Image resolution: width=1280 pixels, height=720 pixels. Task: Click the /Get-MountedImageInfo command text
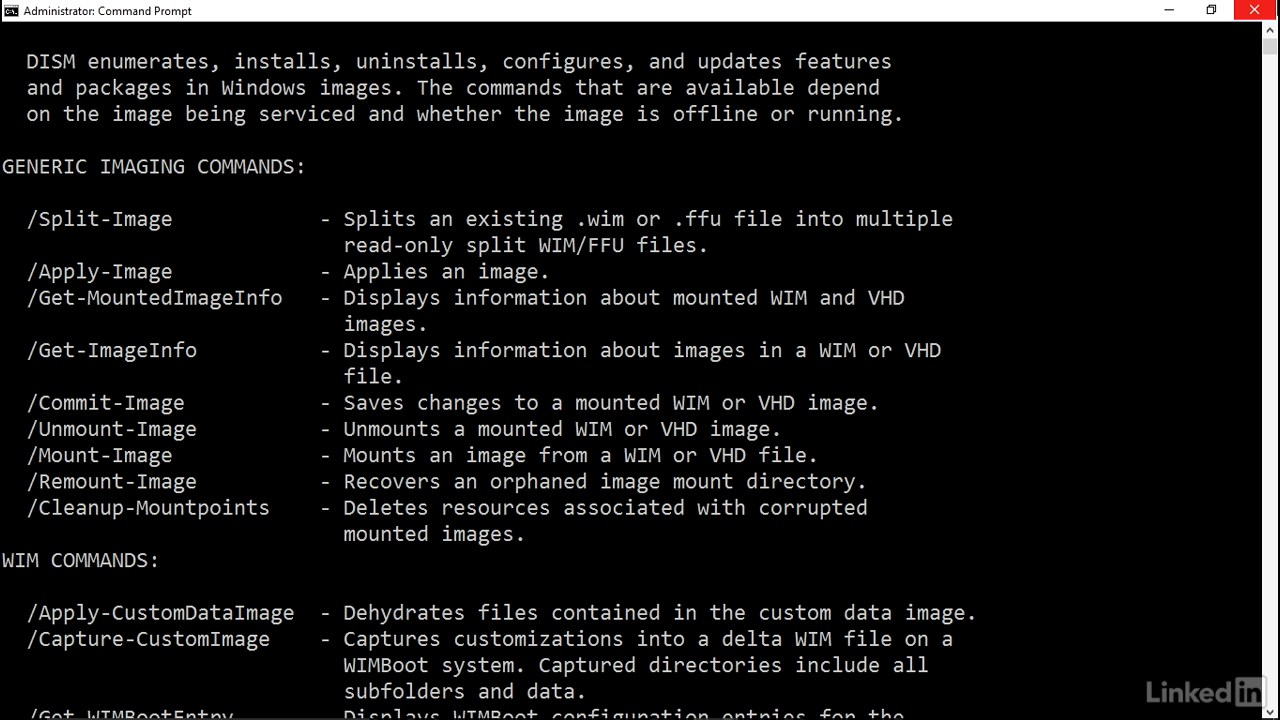coord(154,298)
